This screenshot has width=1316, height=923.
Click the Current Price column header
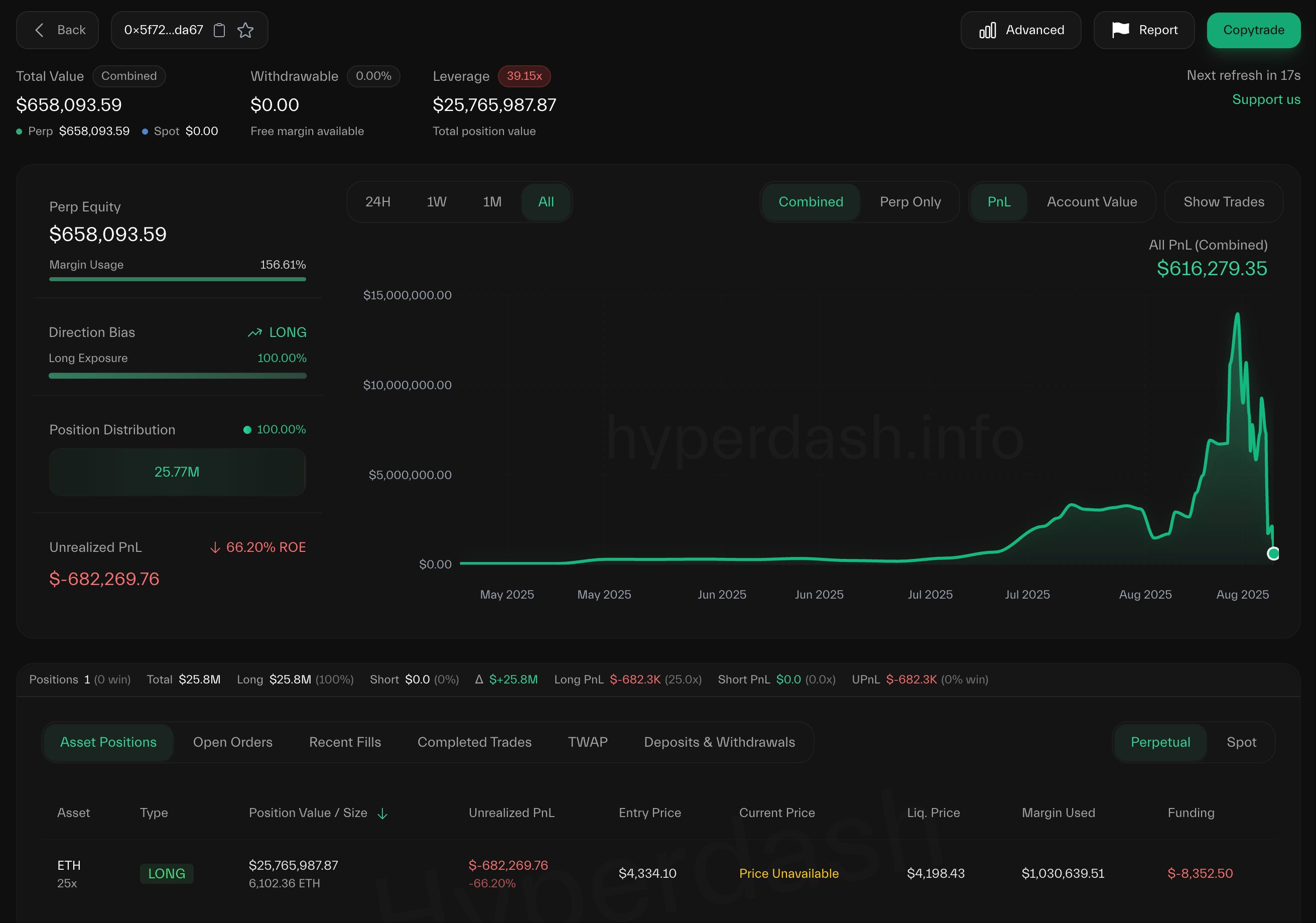click(x=776, y=813)
